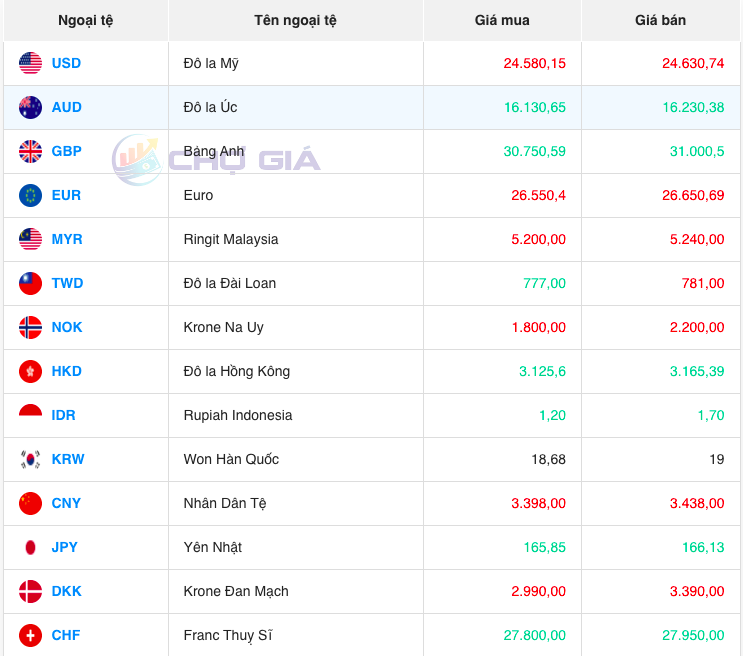Screen dimensions: 743x656
Task: Click the United States flag icon
Action: [x=30, y=63]
